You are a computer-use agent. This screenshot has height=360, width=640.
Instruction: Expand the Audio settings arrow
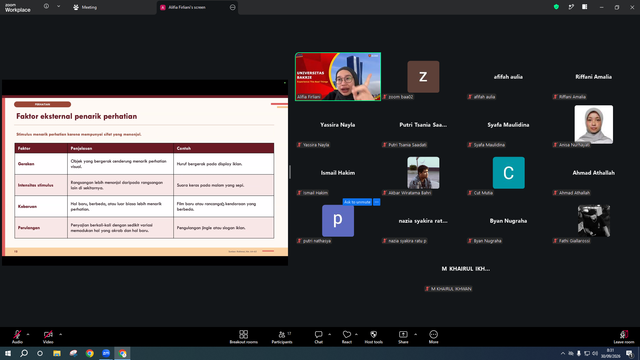tap(28, 334)
